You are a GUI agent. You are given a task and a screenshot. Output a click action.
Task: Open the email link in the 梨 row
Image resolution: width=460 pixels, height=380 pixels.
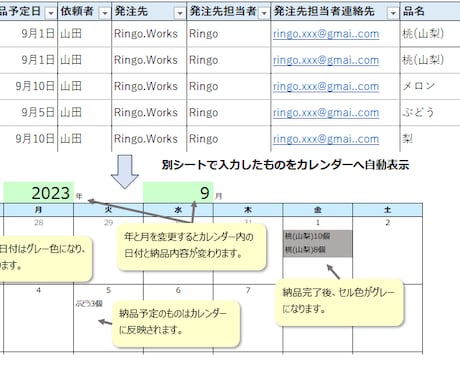(x=326, y=139)
